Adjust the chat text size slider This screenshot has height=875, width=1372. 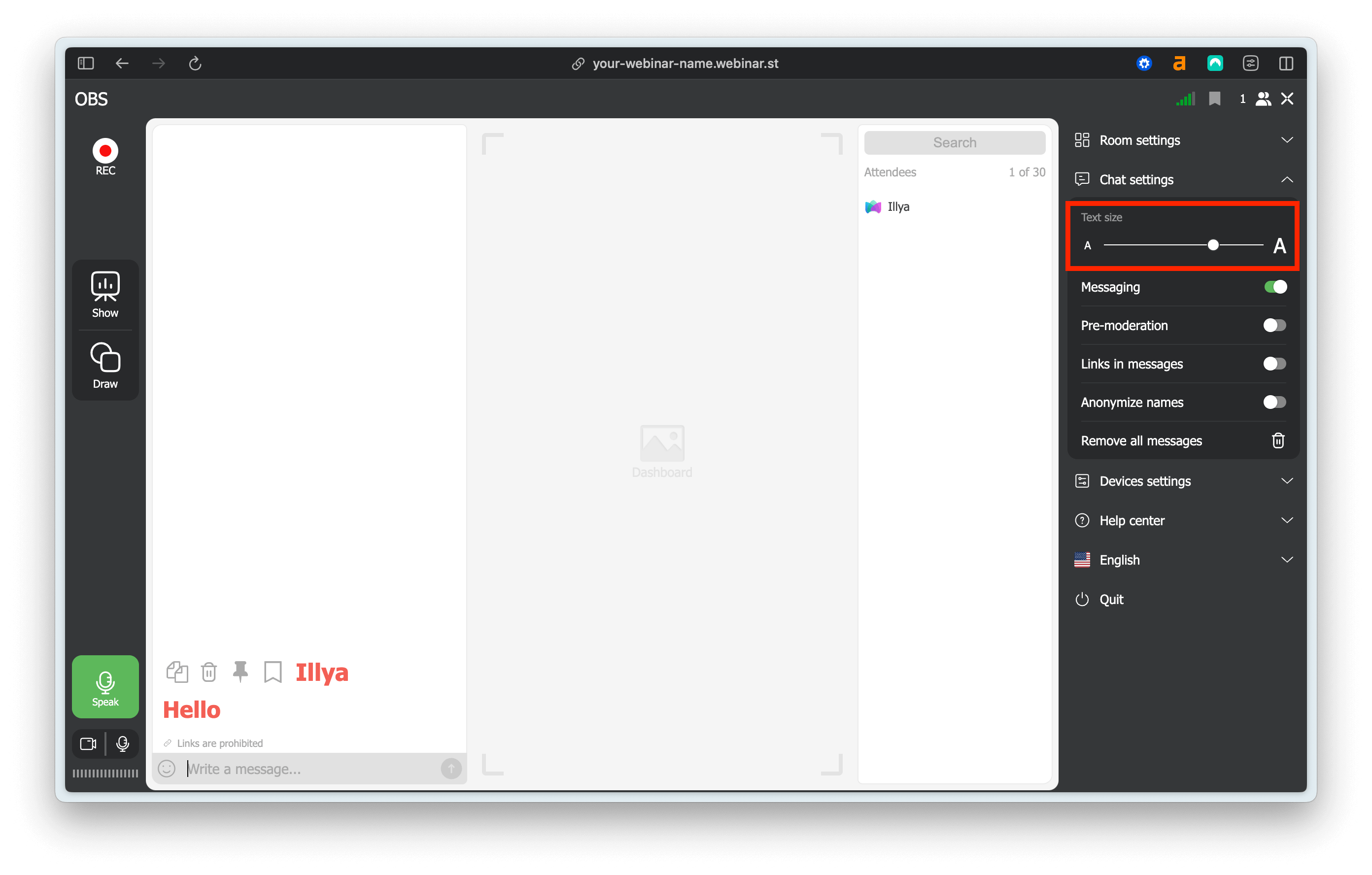pos(1213,244)
